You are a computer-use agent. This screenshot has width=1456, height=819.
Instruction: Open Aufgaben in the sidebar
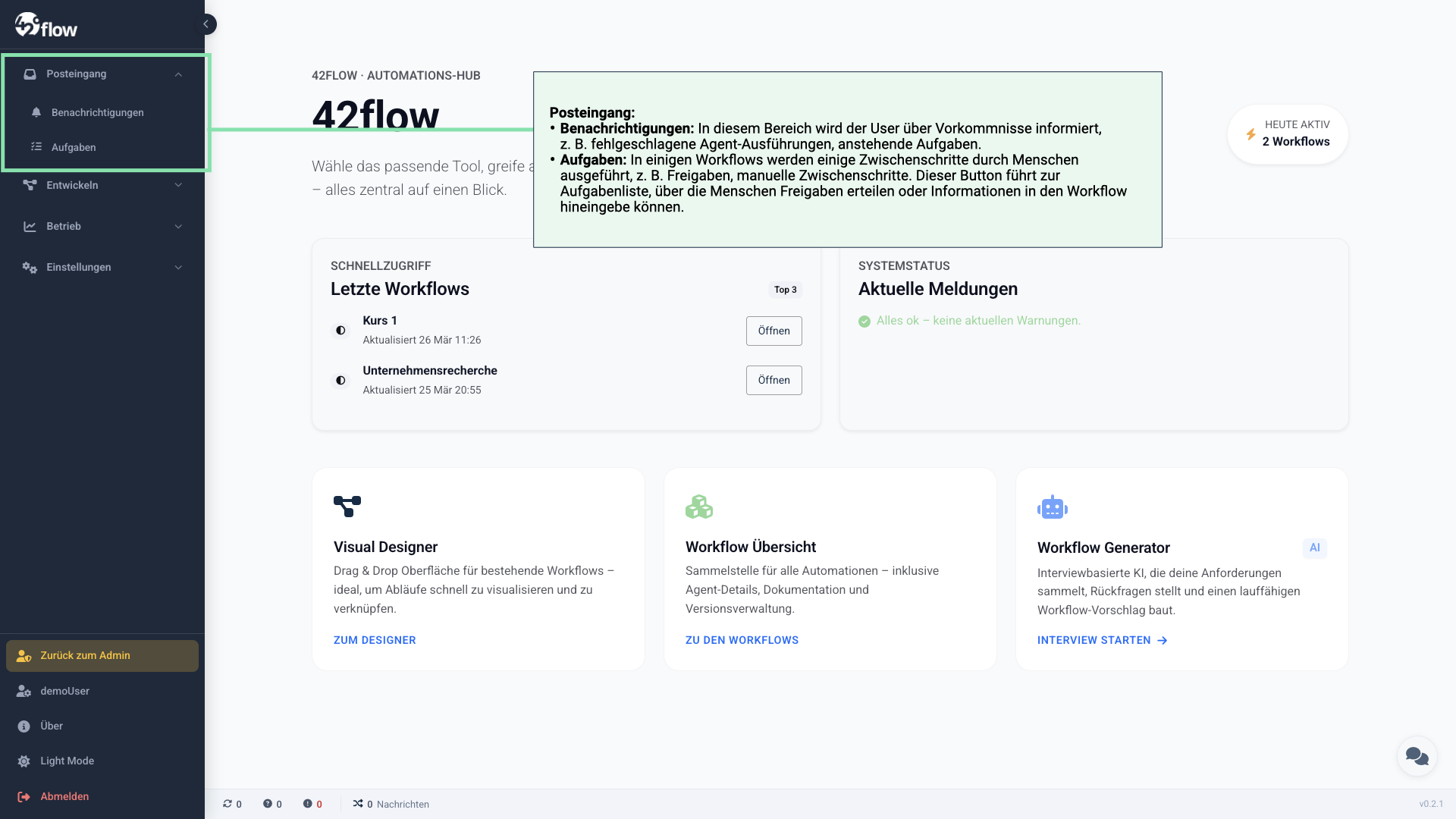[74, 147]
